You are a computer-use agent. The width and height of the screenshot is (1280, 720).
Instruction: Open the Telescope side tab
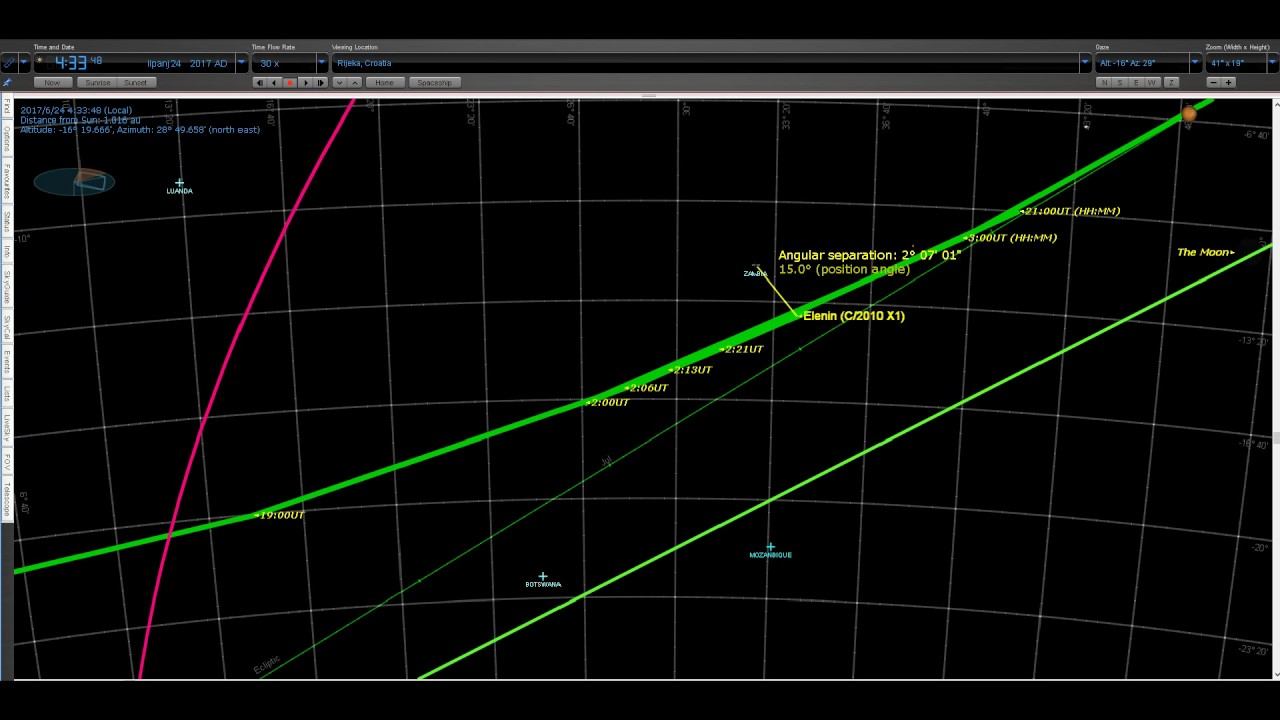point(7,499)
